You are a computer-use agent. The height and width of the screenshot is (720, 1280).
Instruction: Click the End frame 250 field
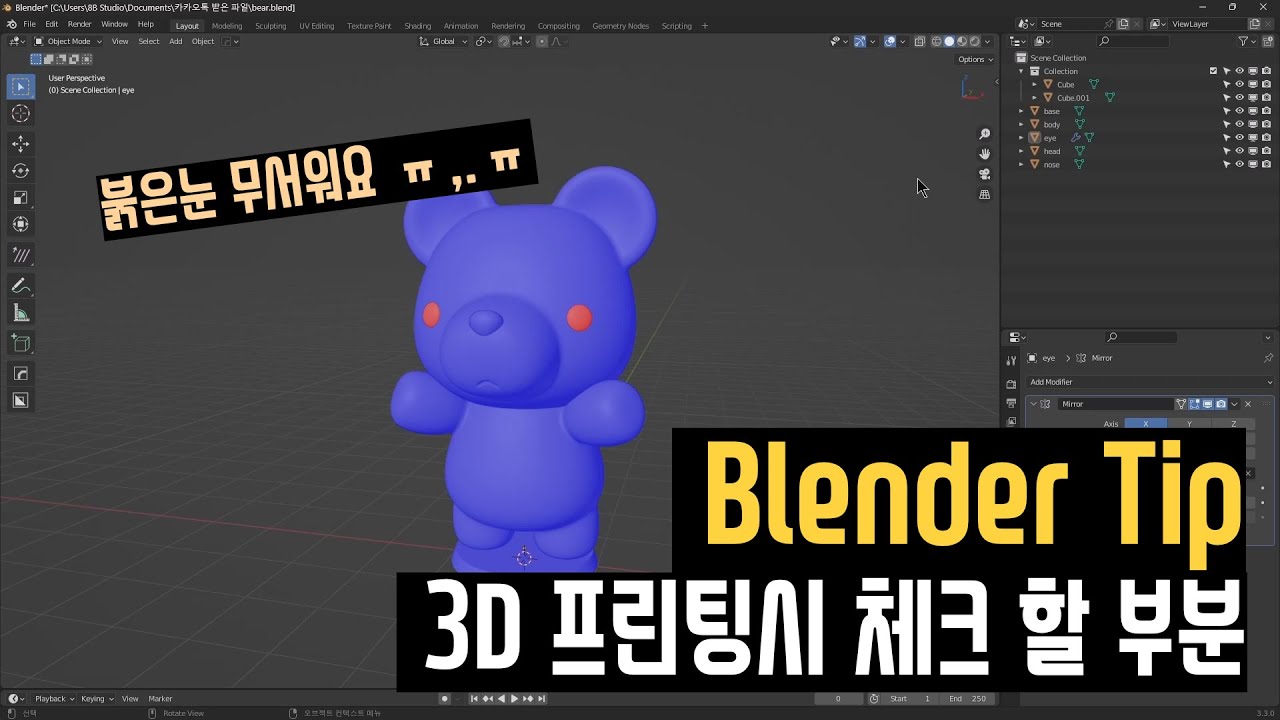point(968,699)
